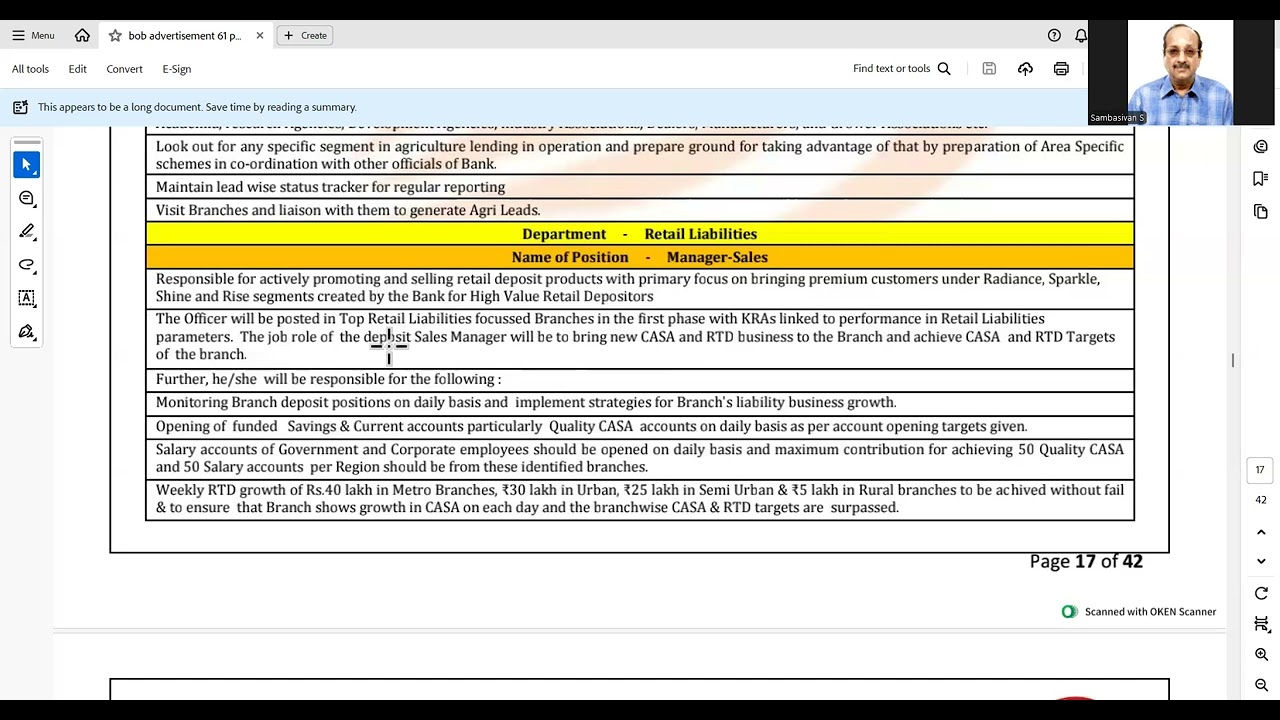1280x720 pixels.
Task: Click 'Responsible for actively promoting' row
Action: (x=640, y=288)
